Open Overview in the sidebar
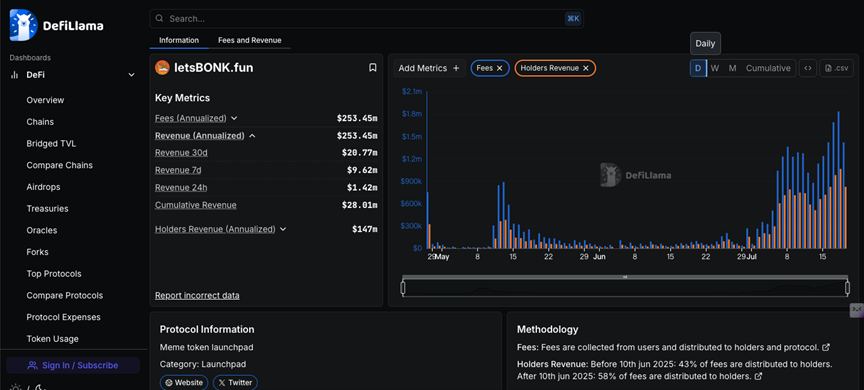This screenshot has height=390, width=864. (45, 100)
